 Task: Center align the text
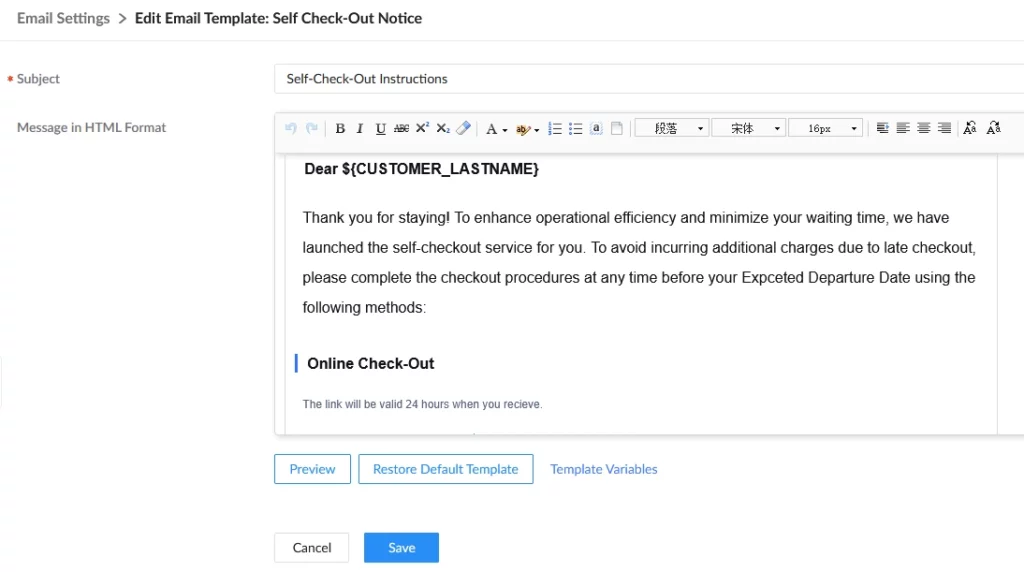tap(923, 128)
